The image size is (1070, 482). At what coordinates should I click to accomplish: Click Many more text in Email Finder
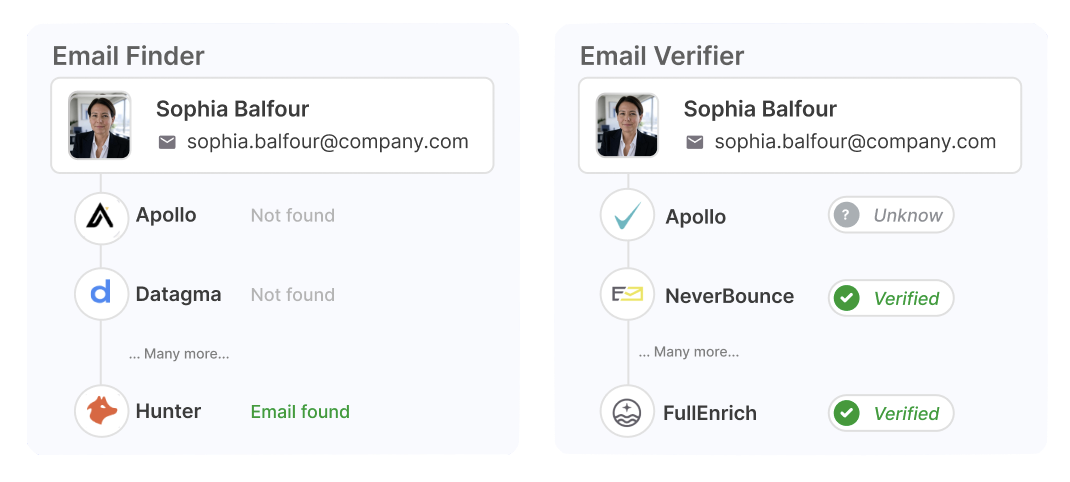point(179,354)
